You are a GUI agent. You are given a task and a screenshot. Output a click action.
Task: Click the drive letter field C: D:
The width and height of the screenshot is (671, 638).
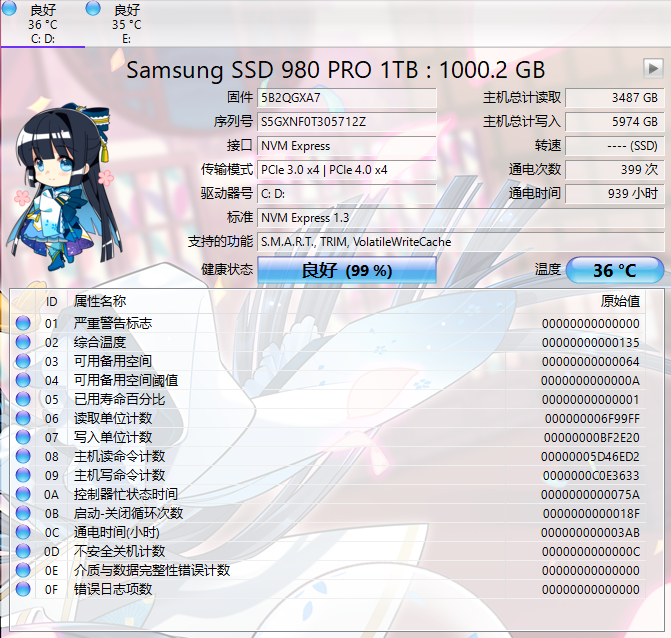[347, 194]
